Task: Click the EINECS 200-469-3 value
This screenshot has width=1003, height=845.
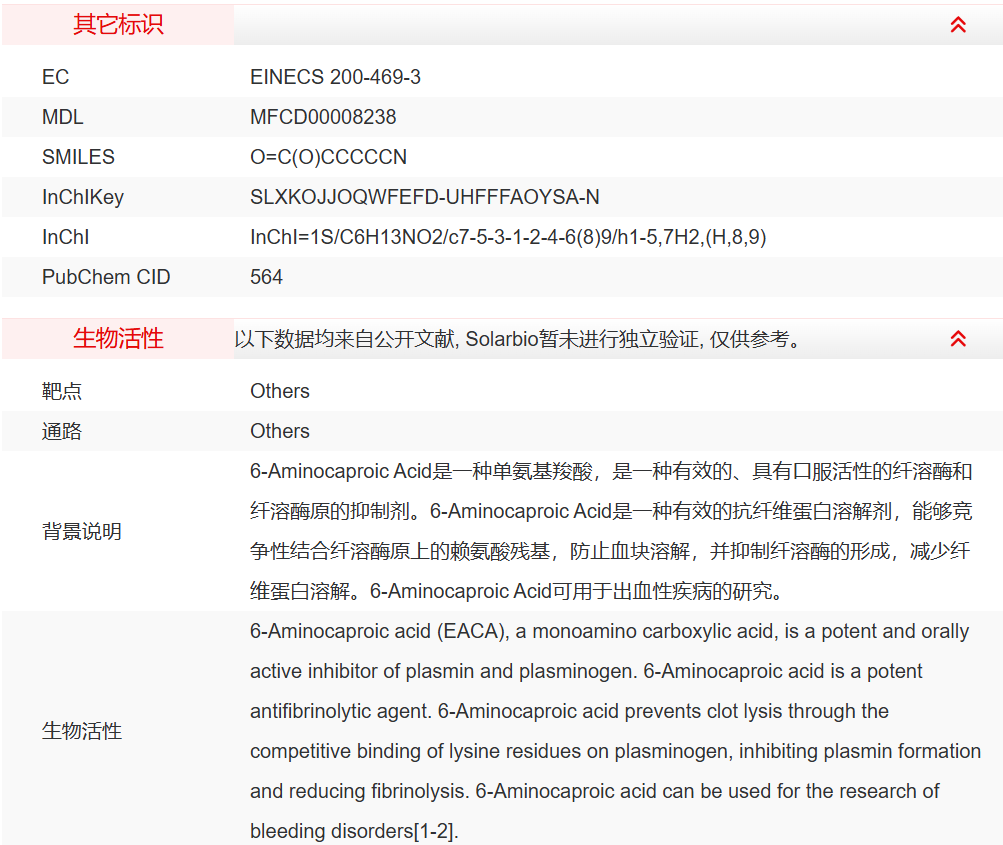Action: click(x=336, y=77)
